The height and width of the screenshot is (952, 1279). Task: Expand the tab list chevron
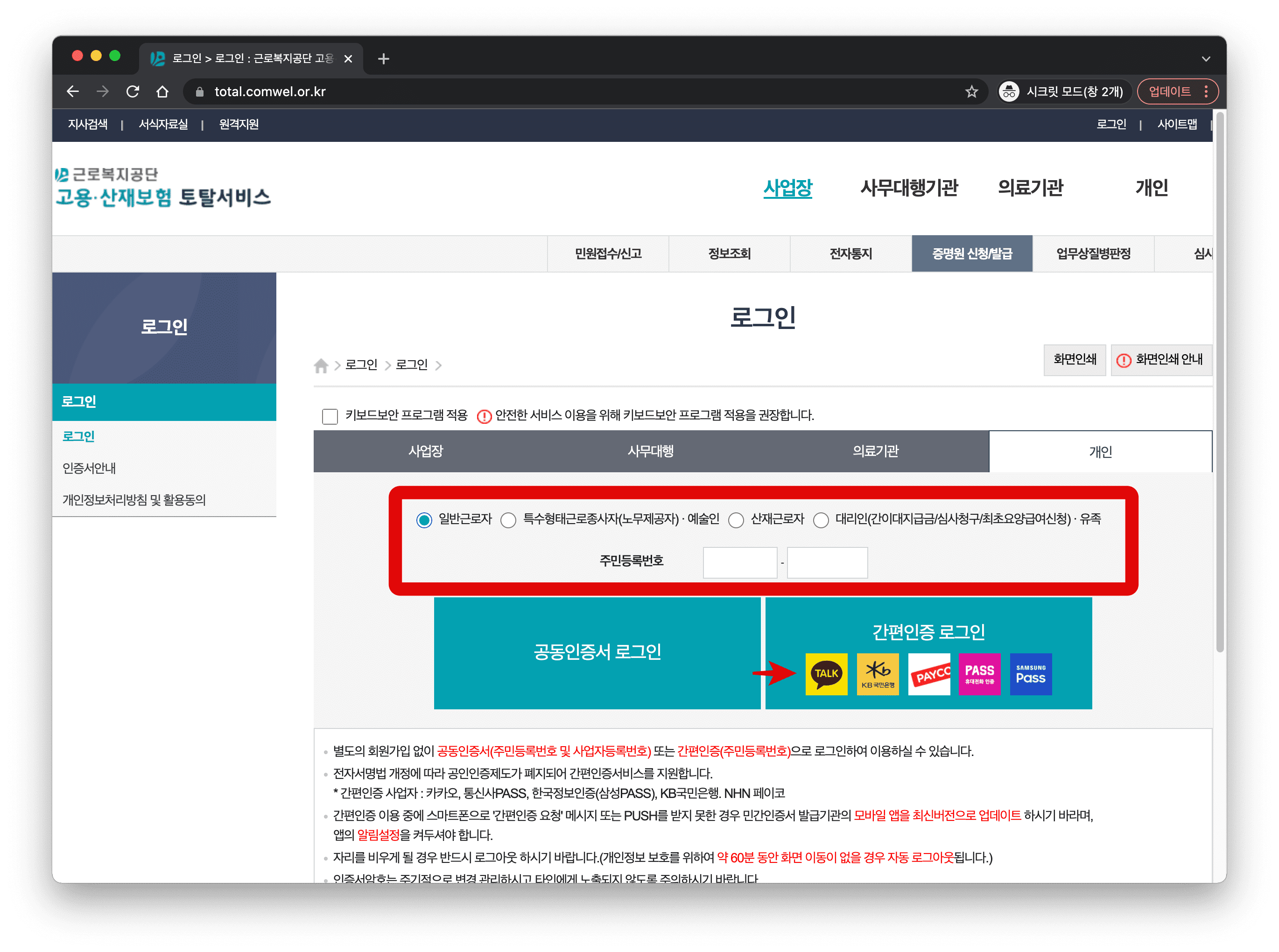pos(1206,59)
